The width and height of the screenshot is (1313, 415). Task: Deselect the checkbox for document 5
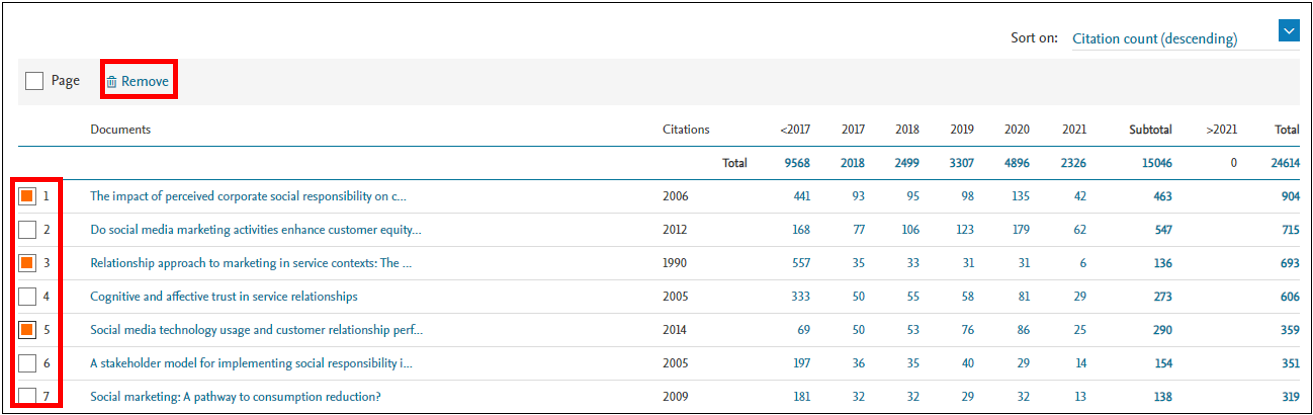28,329
